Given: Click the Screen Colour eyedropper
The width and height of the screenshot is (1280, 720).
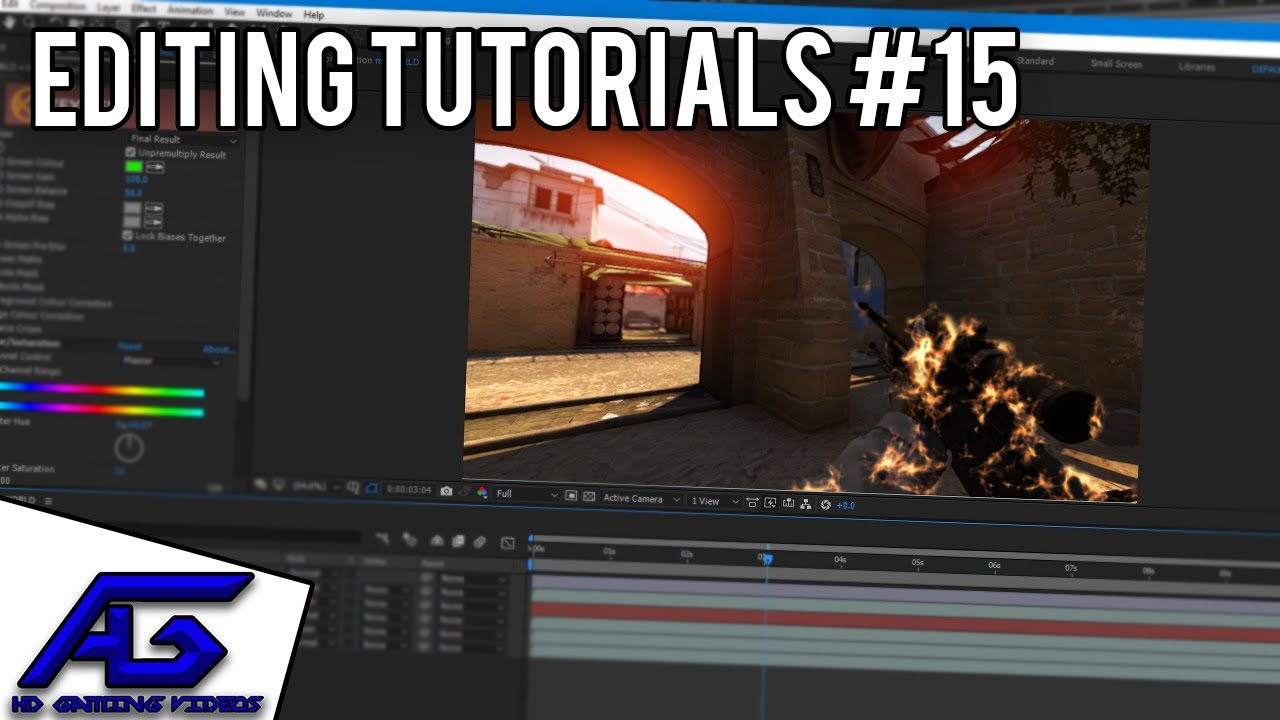Looking at the screenshot, I should pyautogui.click(x=155, y=167).
